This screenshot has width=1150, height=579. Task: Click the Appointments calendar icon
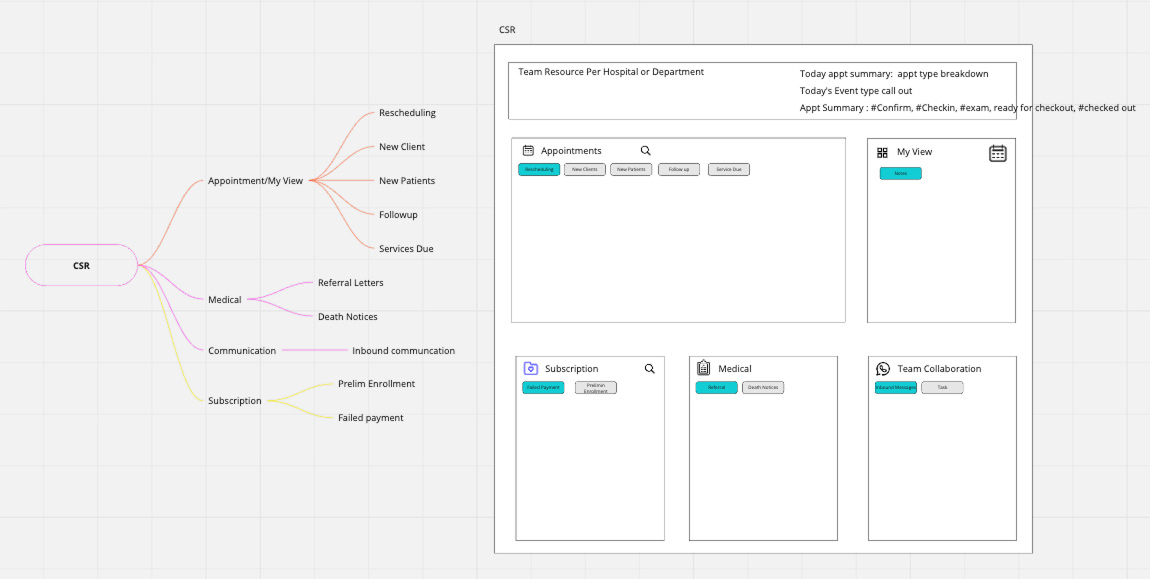528,151
